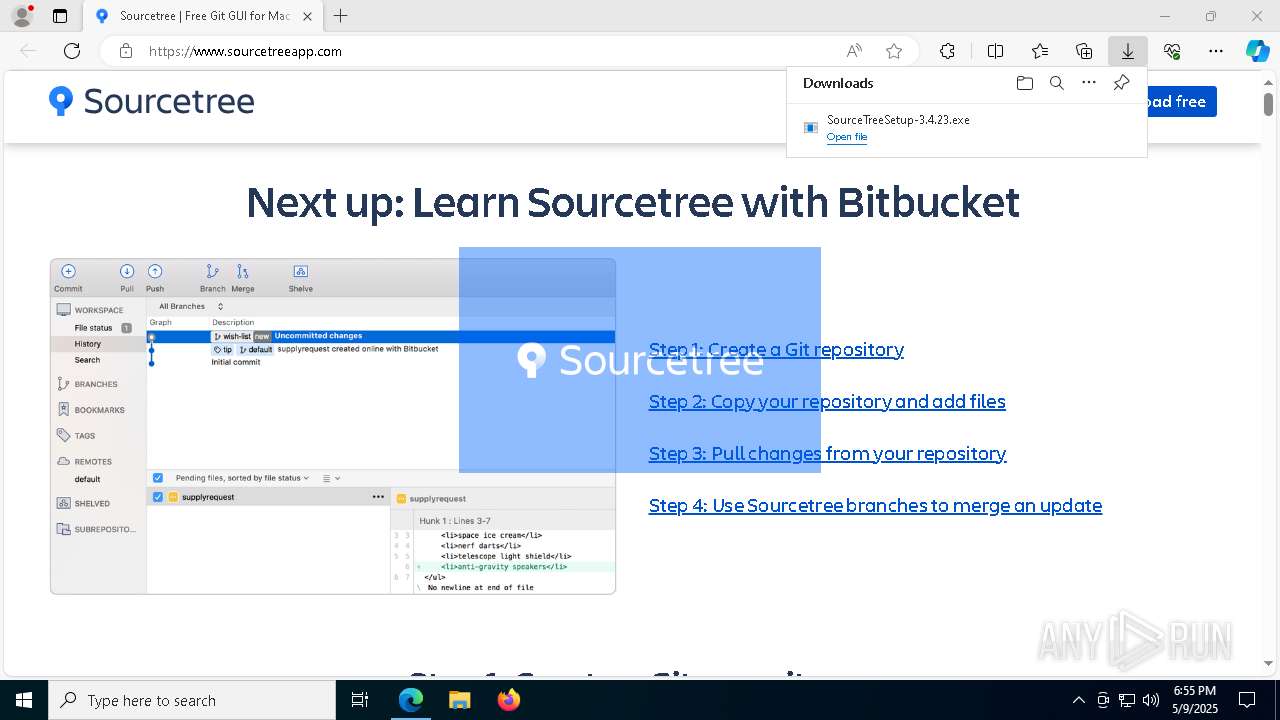
Task: Close the Sourcetree browser tab
Action: (x=307, y=16)
